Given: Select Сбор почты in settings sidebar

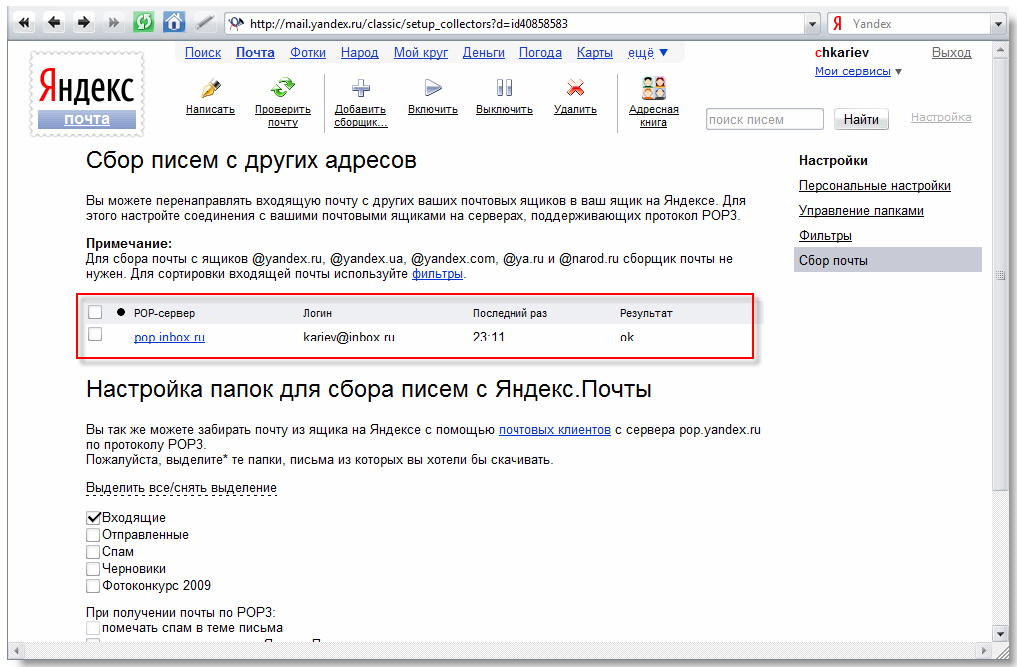Looking at the screenshot, I should [x=887, y=260].
